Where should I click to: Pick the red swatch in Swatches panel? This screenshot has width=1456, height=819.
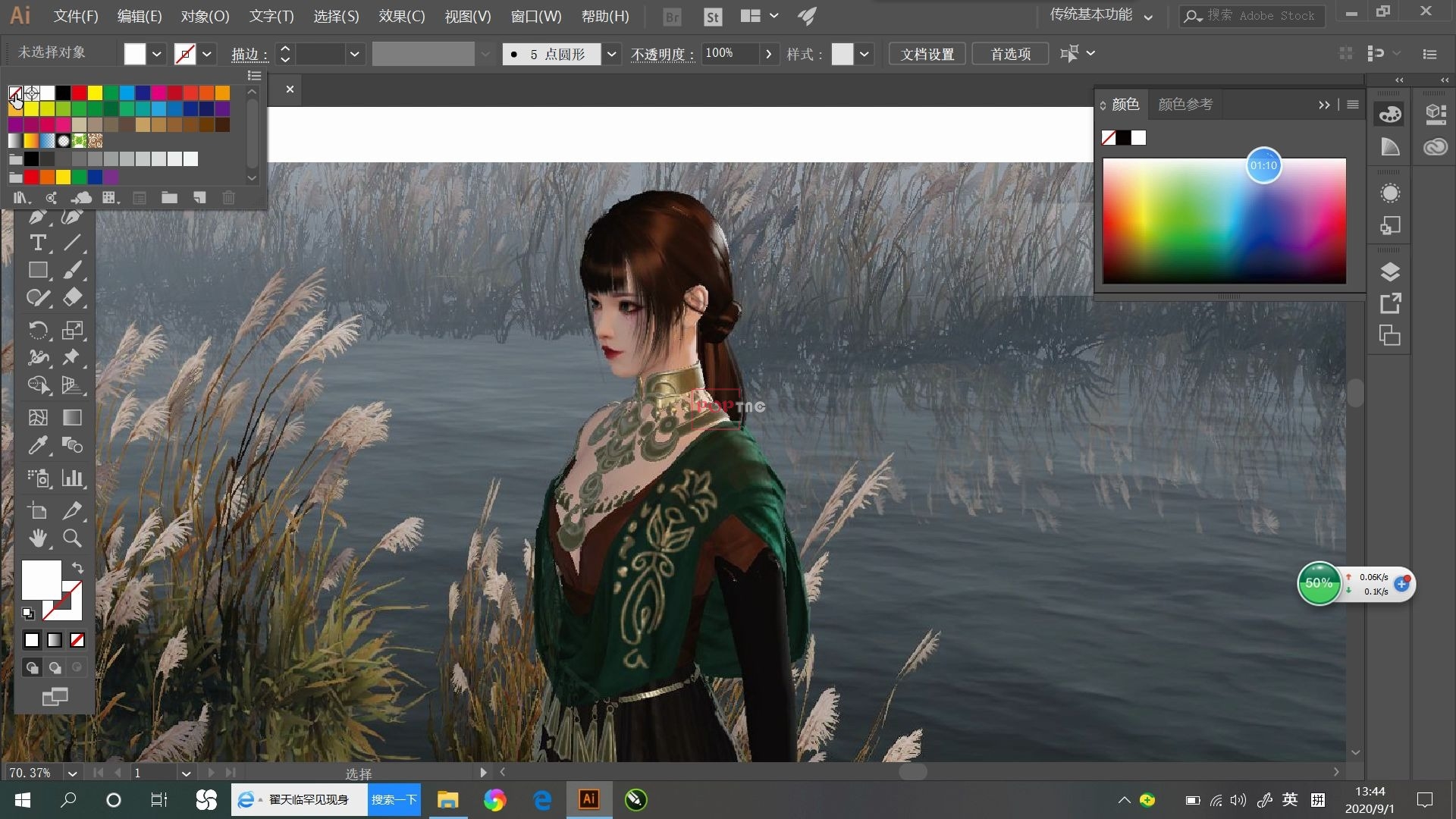(x=79, y=93)
